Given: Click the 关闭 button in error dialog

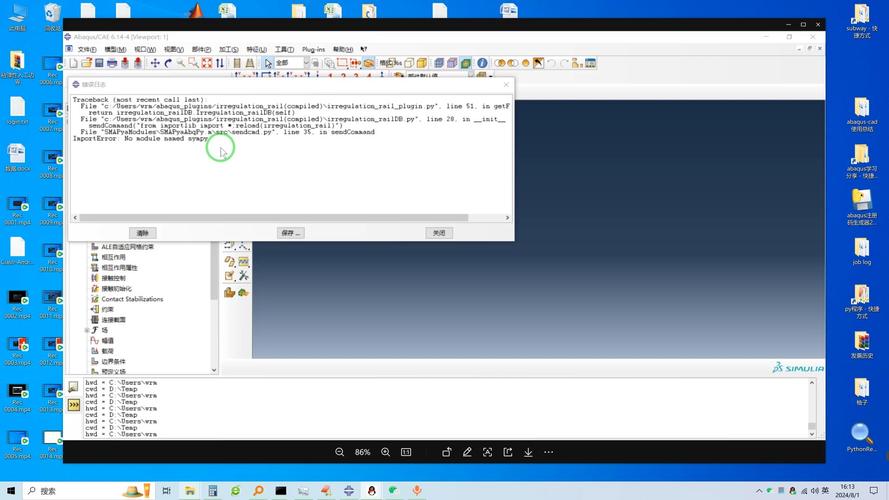Looking at the screenshot, I should click(x=439, y=233).
